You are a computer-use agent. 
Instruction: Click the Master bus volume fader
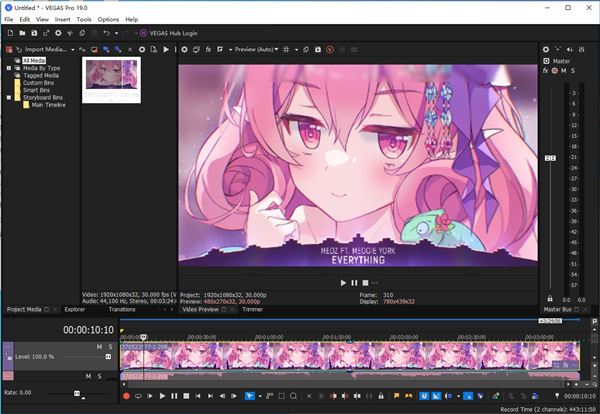(x=550, y=158)
